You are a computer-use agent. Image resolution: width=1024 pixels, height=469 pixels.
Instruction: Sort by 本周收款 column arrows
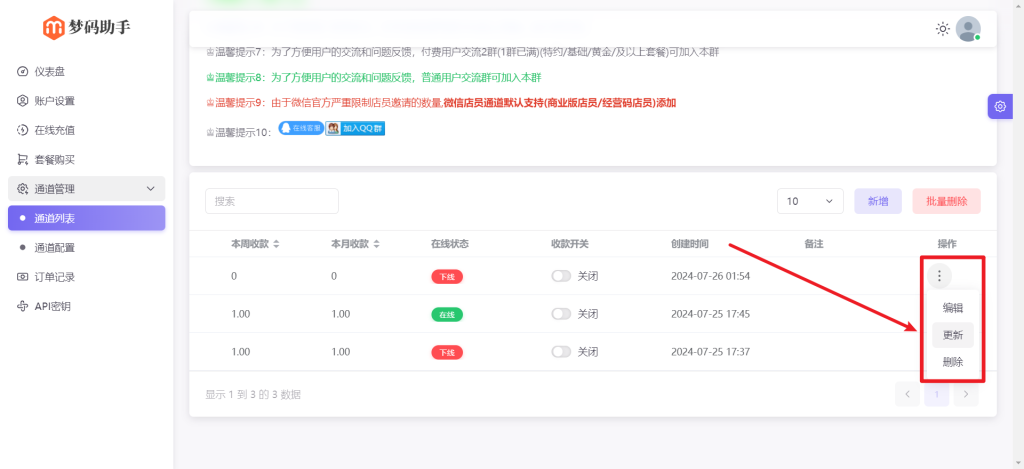276,244
